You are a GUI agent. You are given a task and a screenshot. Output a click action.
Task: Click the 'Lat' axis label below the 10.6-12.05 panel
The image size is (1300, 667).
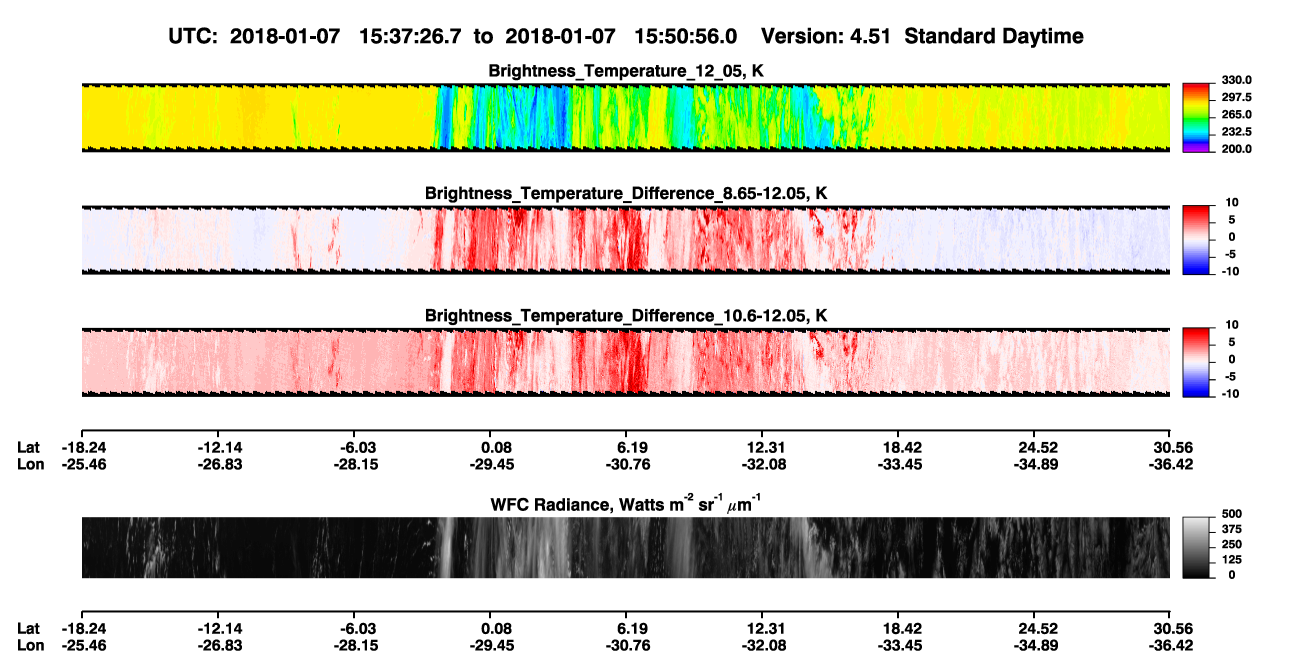coord(29,448)
